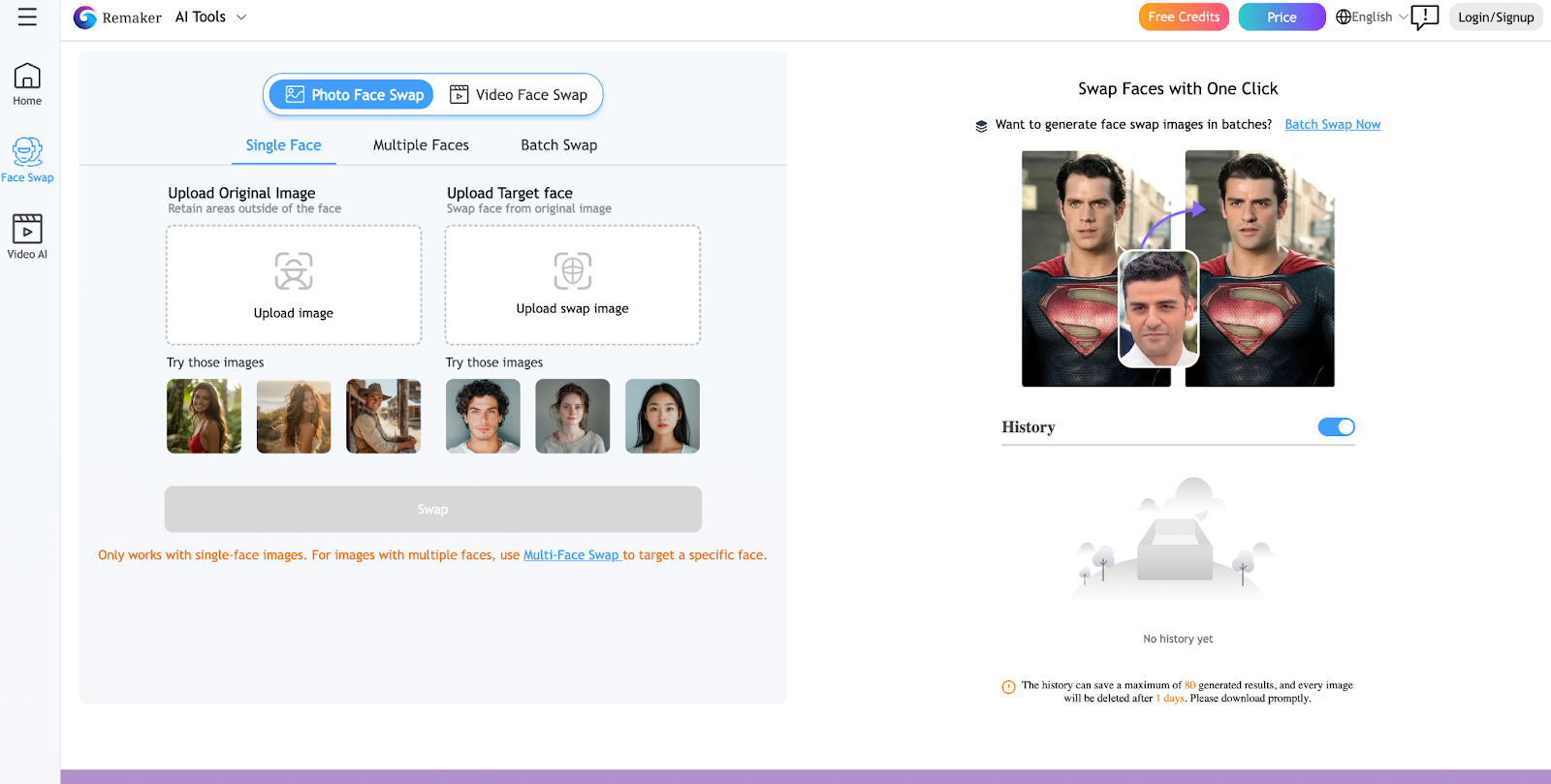
Task: Open the Batch Swap Now link
Action: pyautogui.click(x=1333, y=125)
